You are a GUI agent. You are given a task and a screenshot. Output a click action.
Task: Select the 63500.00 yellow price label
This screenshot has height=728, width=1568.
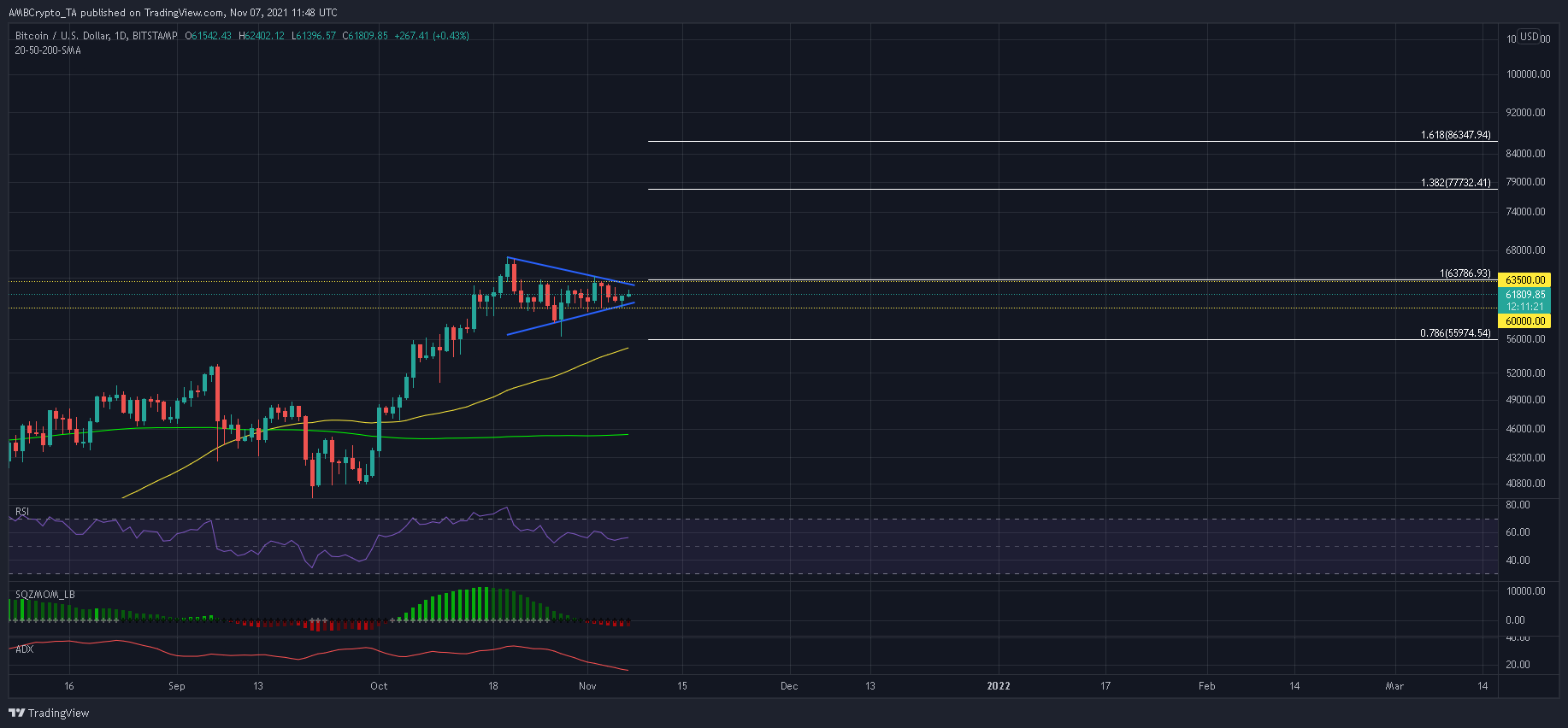1526,280
